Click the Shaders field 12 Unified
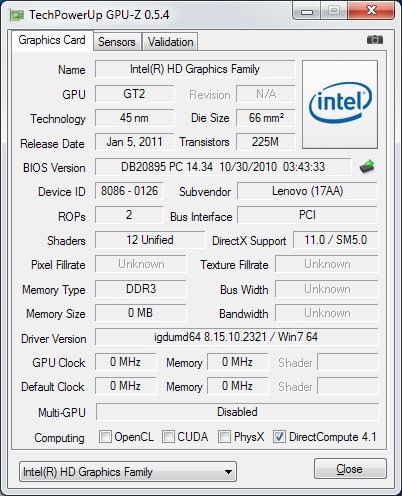The width and height of the screenshot is (402, 496). click(150, 240)
